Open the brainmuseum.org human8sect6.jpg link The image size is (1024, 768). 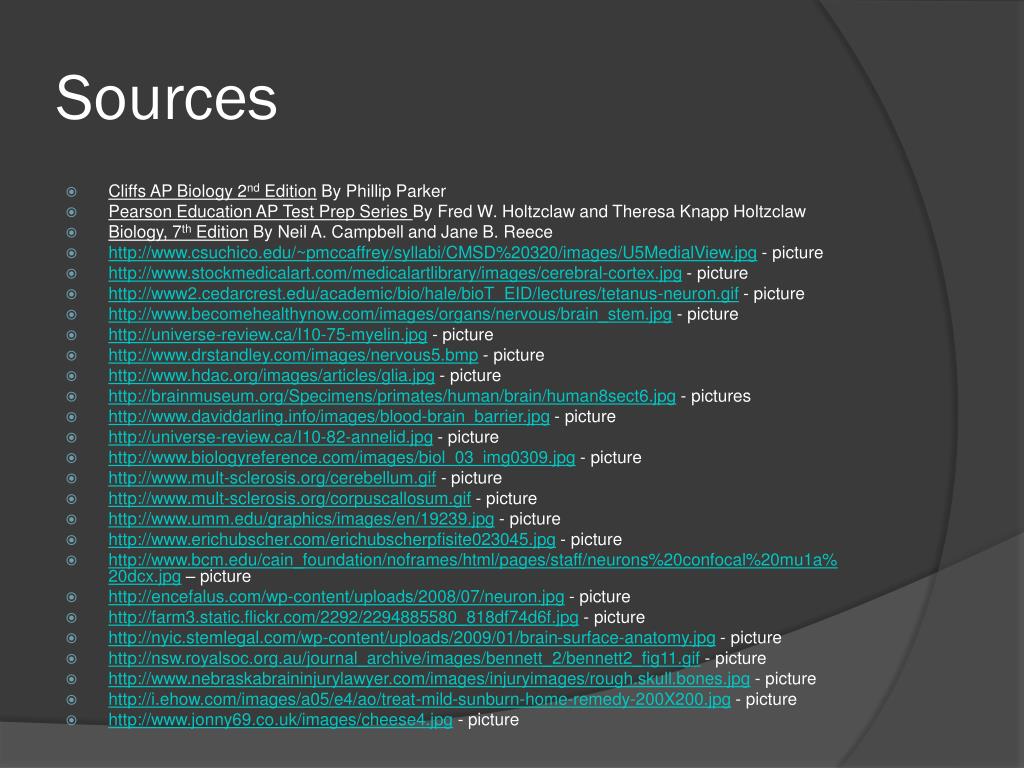(x=392, y=396)
